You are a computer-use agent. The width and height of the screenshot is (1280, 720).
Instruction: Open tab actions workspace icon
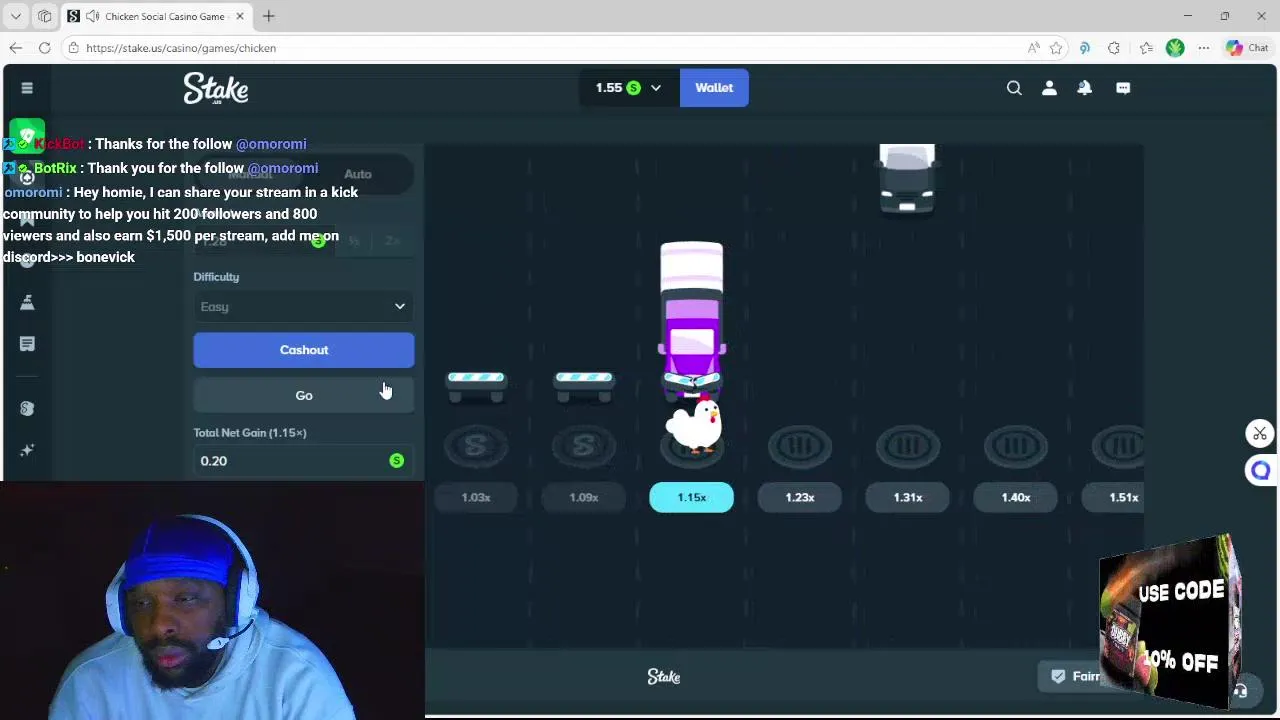(x=44, y=16)
